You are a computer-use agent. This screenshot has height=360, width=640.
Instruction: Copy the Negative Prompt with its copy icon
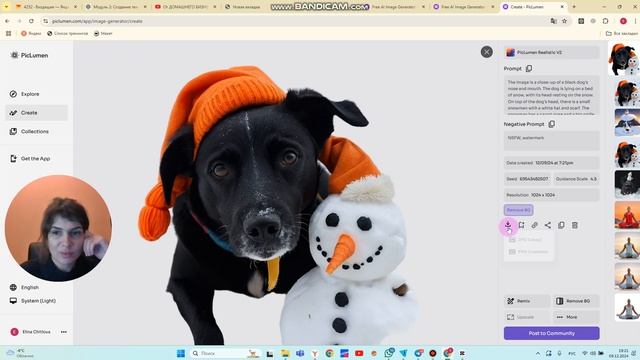pyautogui.click(x=552, y=124)
